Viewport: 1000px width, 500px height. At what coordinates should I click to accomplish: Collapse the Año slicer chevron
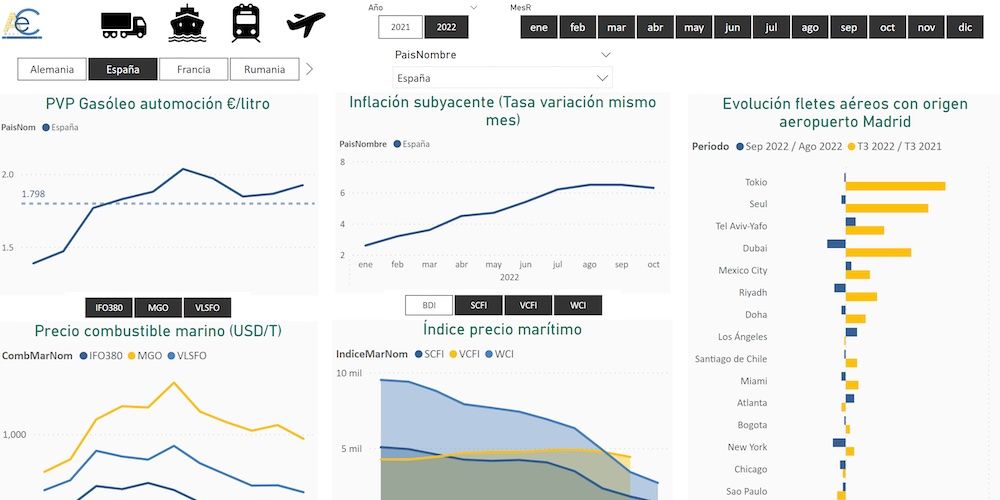click(x=473, y=7)
